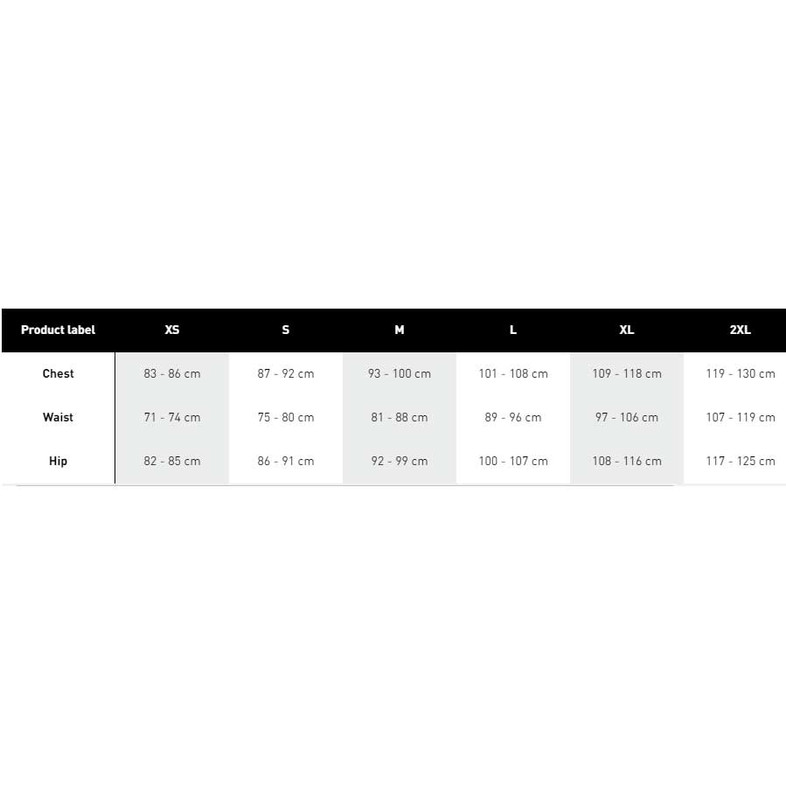Click the XS chest value 83 - 86 cm

[x=172, y=374]
